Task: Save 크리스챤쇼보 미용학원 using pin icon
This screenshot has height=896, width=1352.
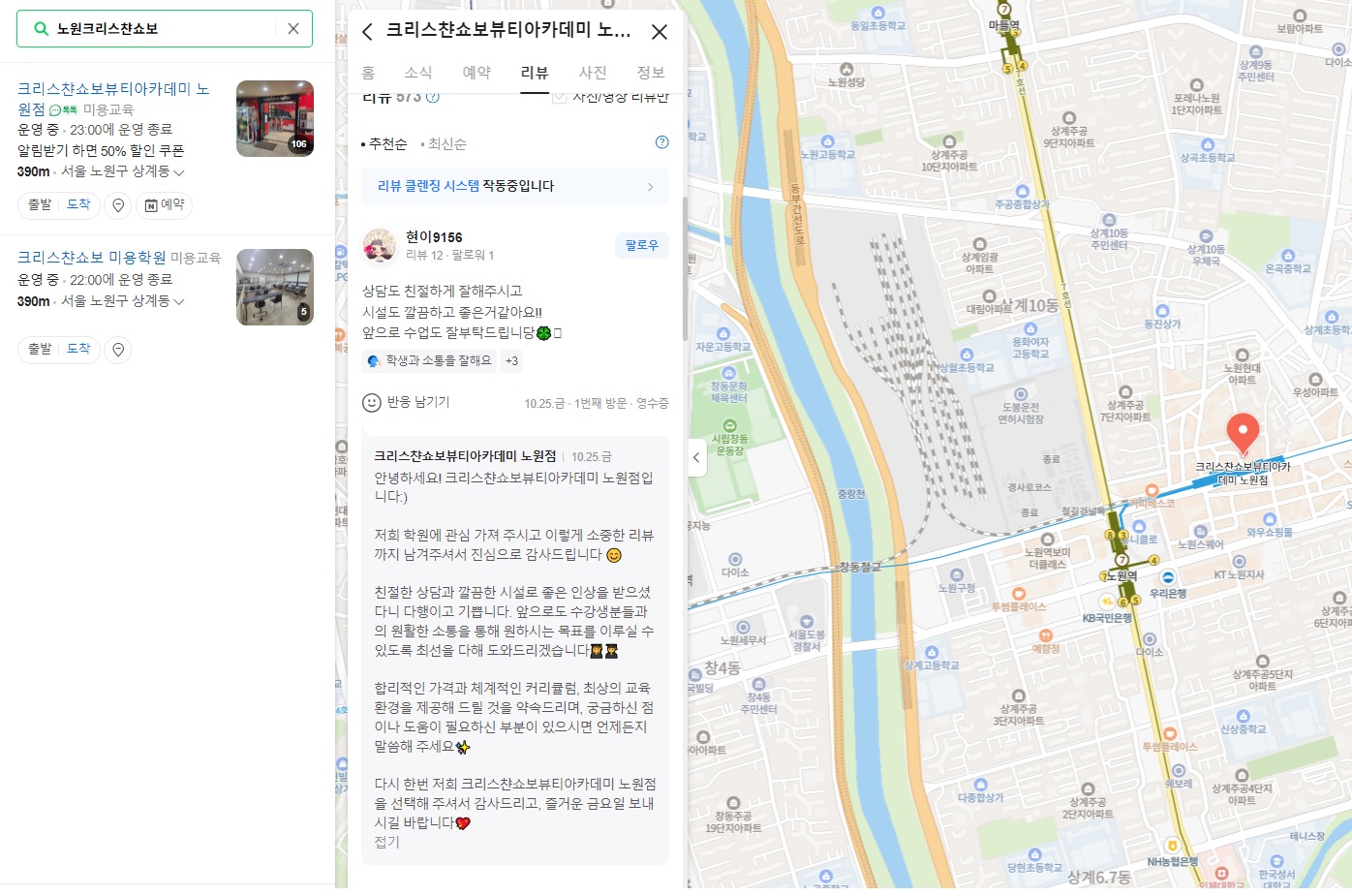Action: coord(118,350)
